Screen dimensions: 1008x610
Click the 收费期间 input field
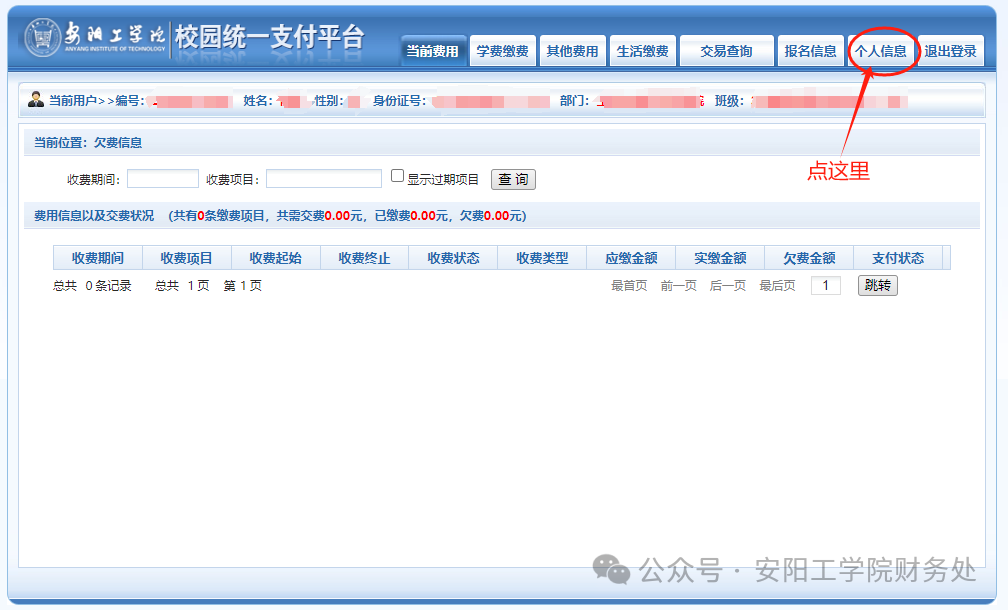tap(162, 179)
